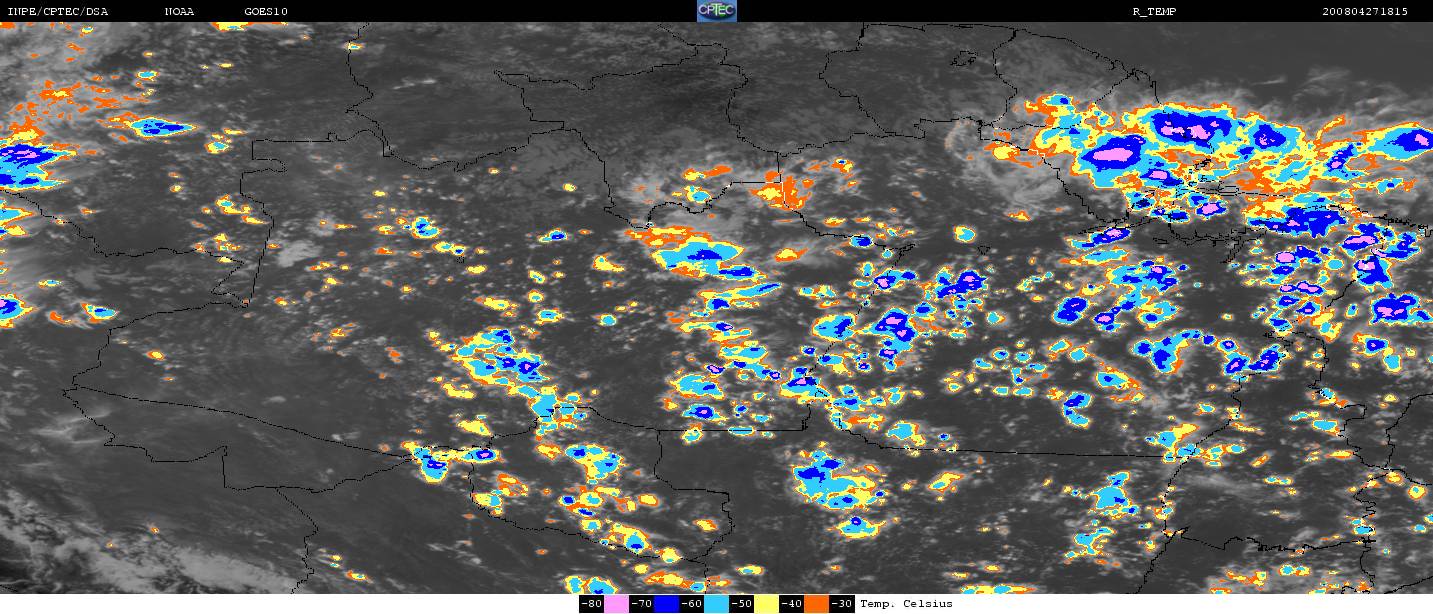Click the -70 temperature legend label
1433x614 pixels.
pos(641,603)
